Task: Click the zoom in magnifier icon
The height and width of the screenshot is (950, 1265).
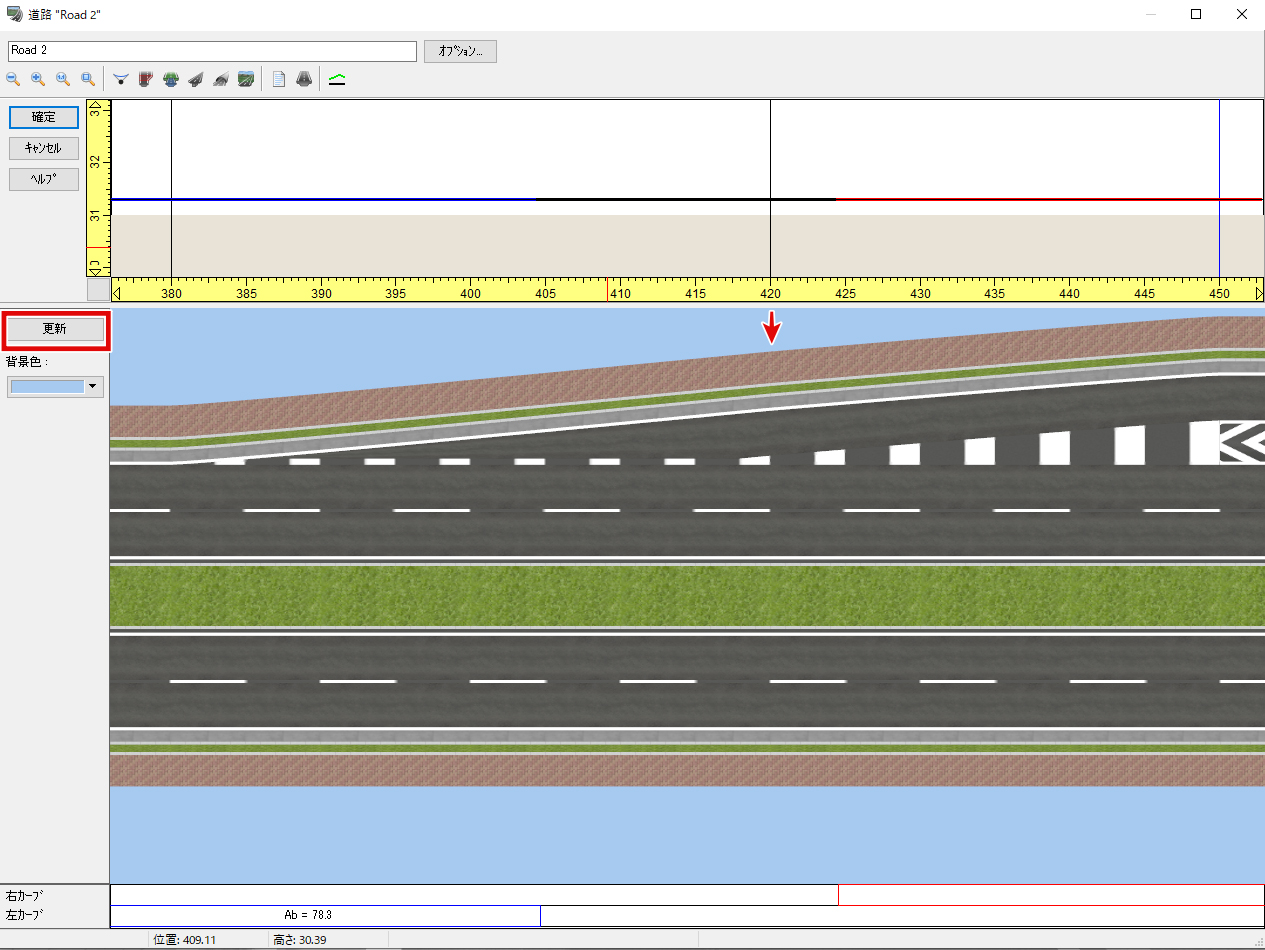Action: [x=38, y=78]
